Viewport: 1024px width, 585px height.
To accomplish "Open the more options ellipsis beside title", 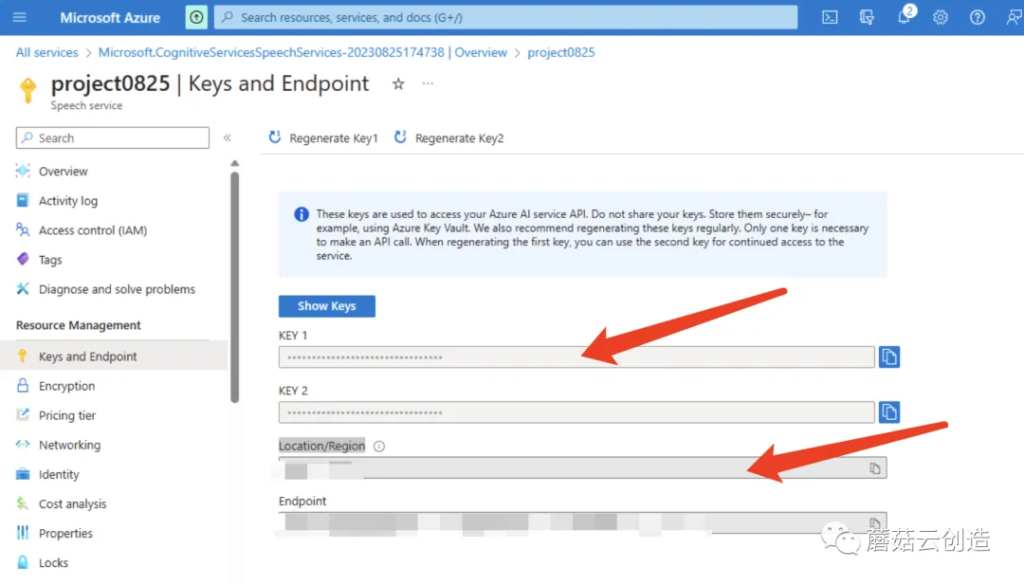I will [428, 84].
